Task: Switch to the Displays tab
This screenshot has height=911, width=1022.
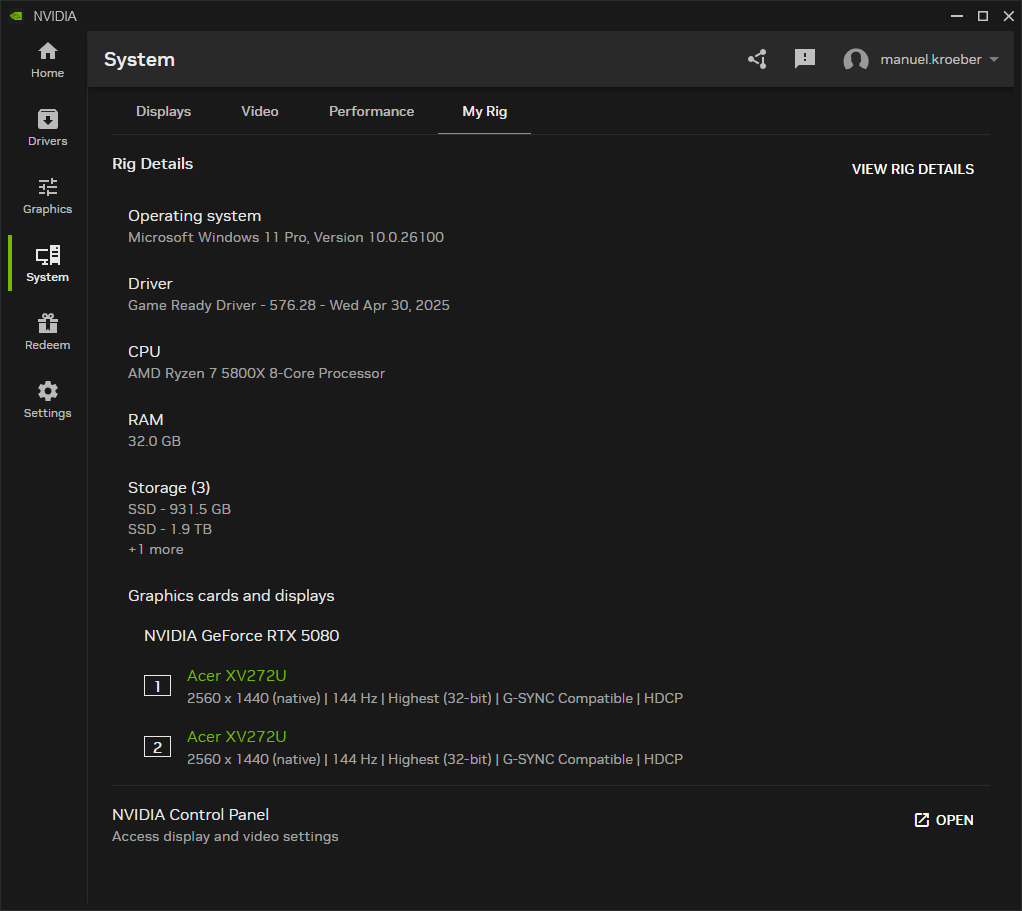Action: (164, 111)
